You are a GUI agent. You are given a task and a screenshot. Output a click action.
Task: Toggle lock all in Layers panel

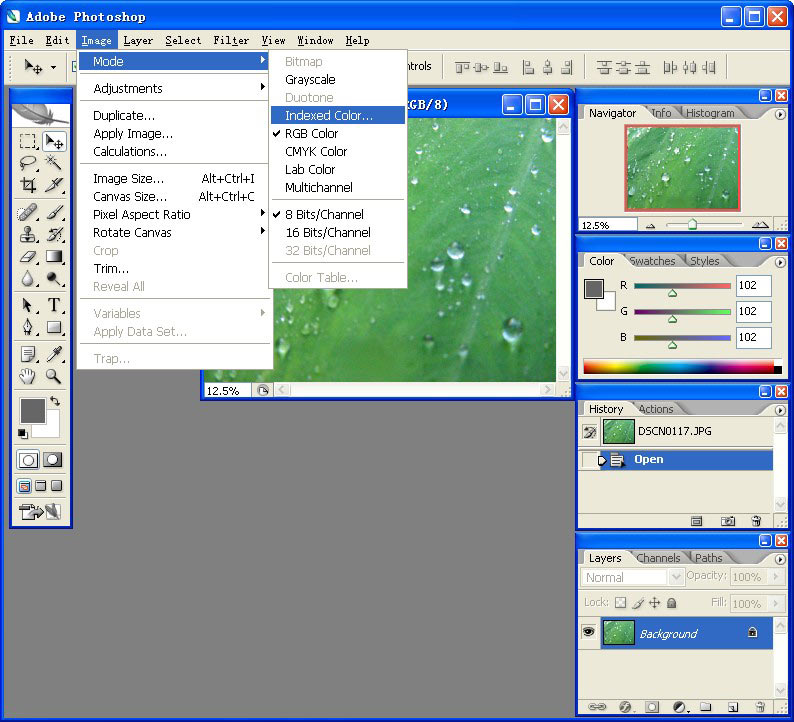point(671,603)
